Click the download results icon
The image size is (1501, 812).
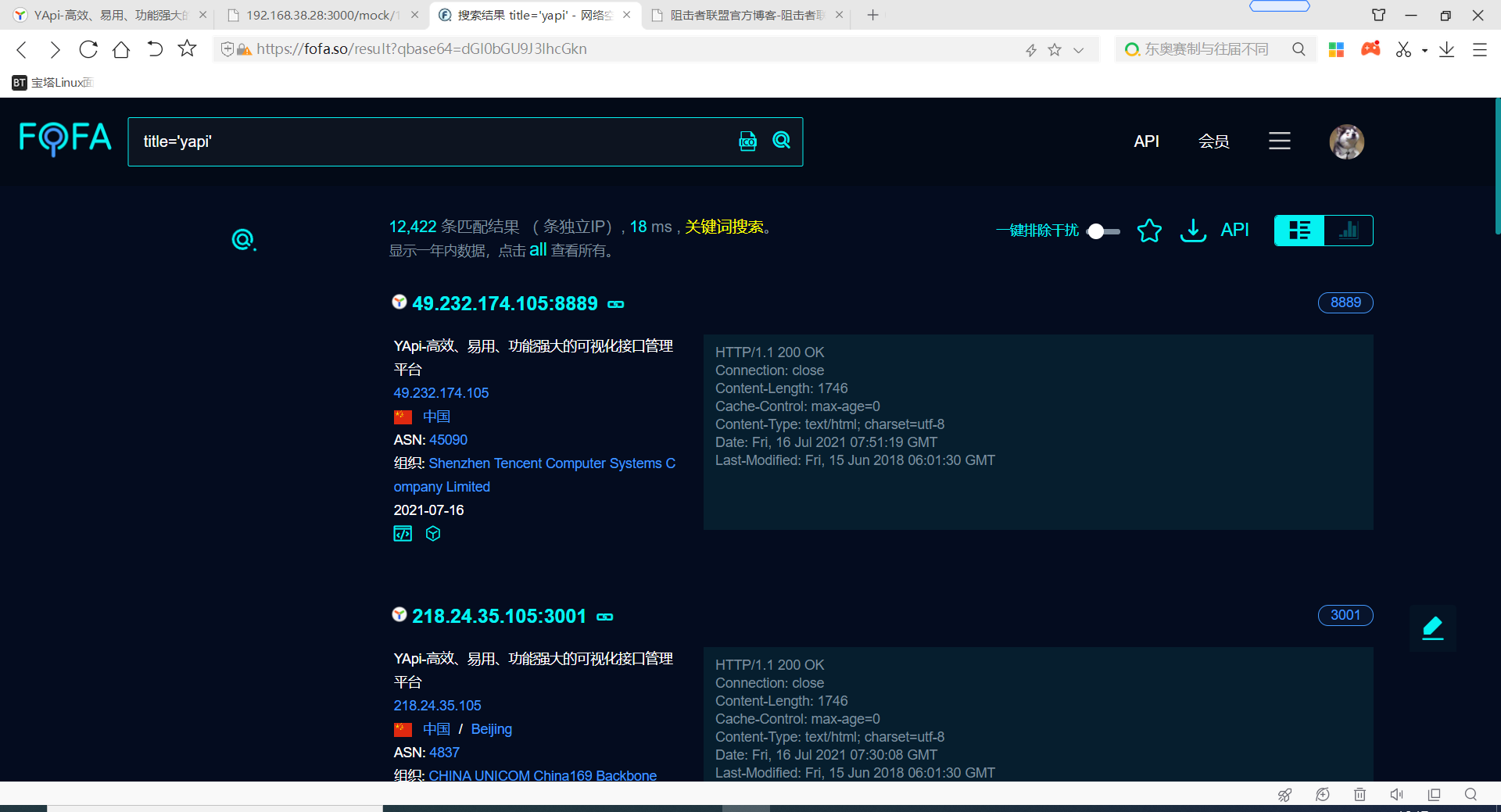click(x=1192, y=231)
